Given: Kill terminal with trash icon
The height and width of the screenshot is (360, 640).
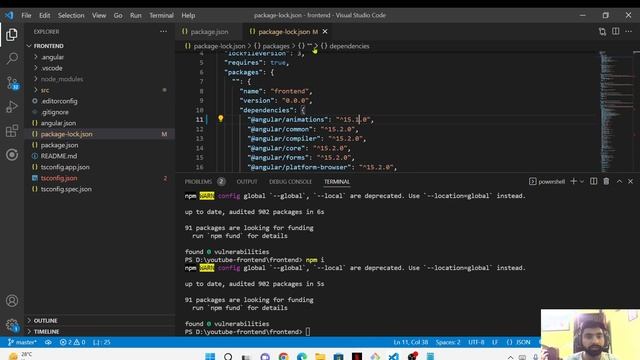Looking at the screenshot, I should tap(607, 181).
